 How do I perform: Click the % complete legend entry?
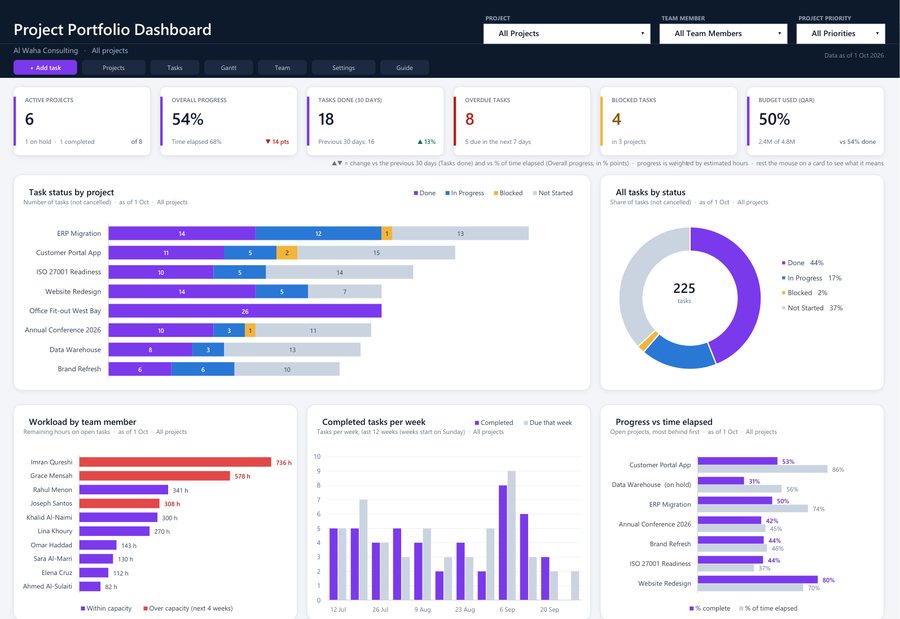pos(709,608)
